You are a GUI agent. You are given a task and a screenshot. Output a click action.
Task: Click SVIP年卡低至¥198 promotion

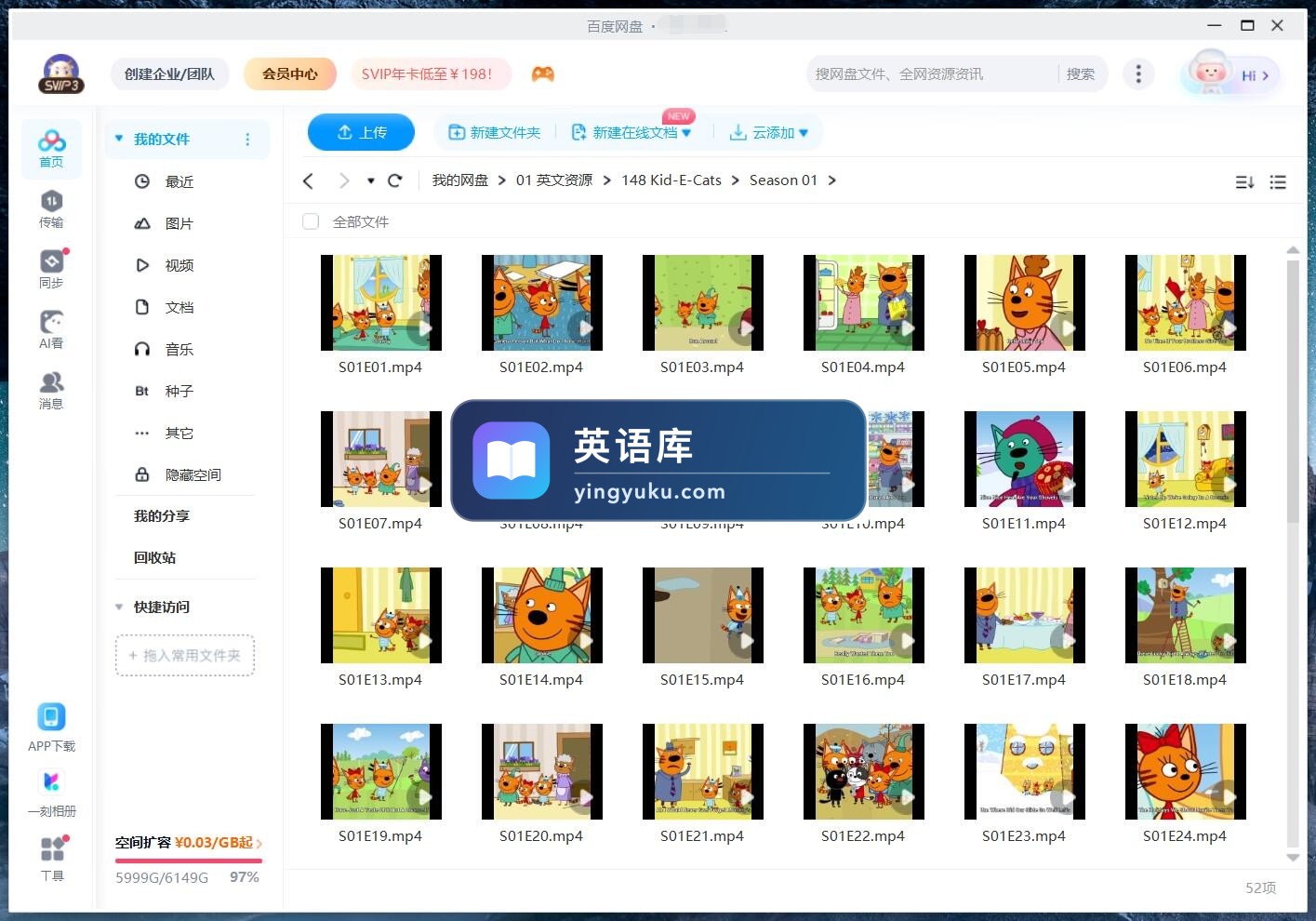(432, 73)
